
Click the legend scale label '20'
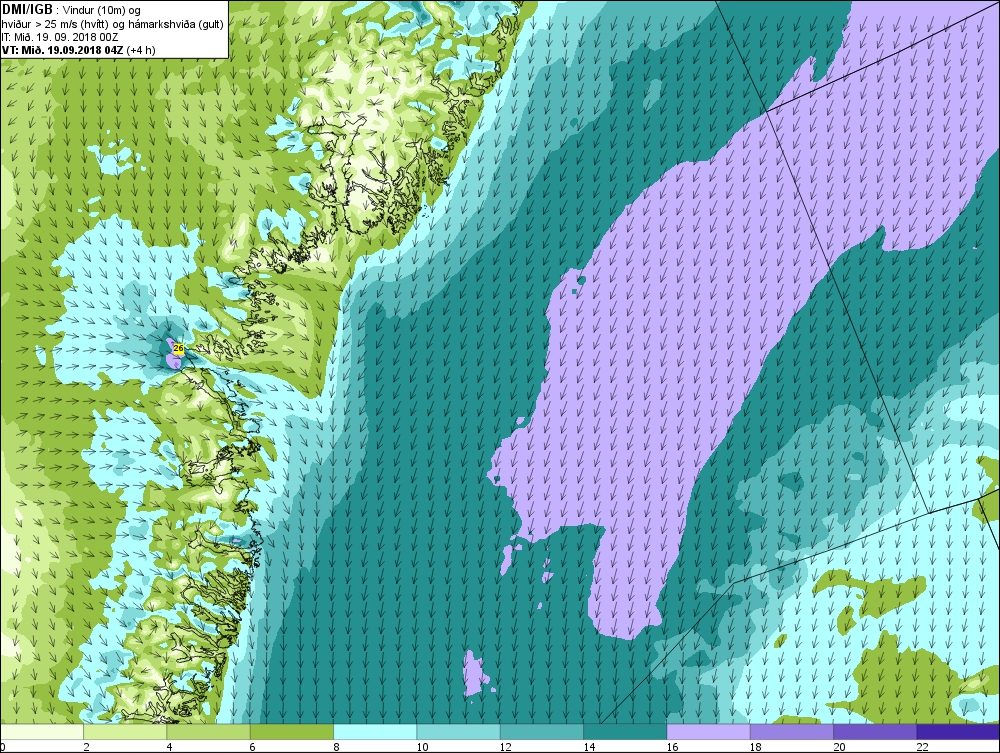tap(839, 747)
